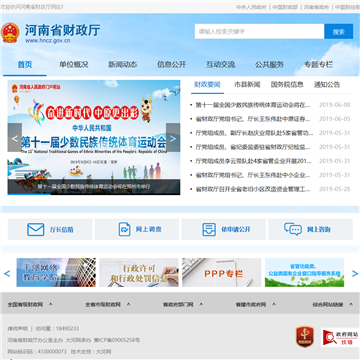Open PPP专栏 banner thumbnail
Viewport: 360px width, 360px height.
222,272
